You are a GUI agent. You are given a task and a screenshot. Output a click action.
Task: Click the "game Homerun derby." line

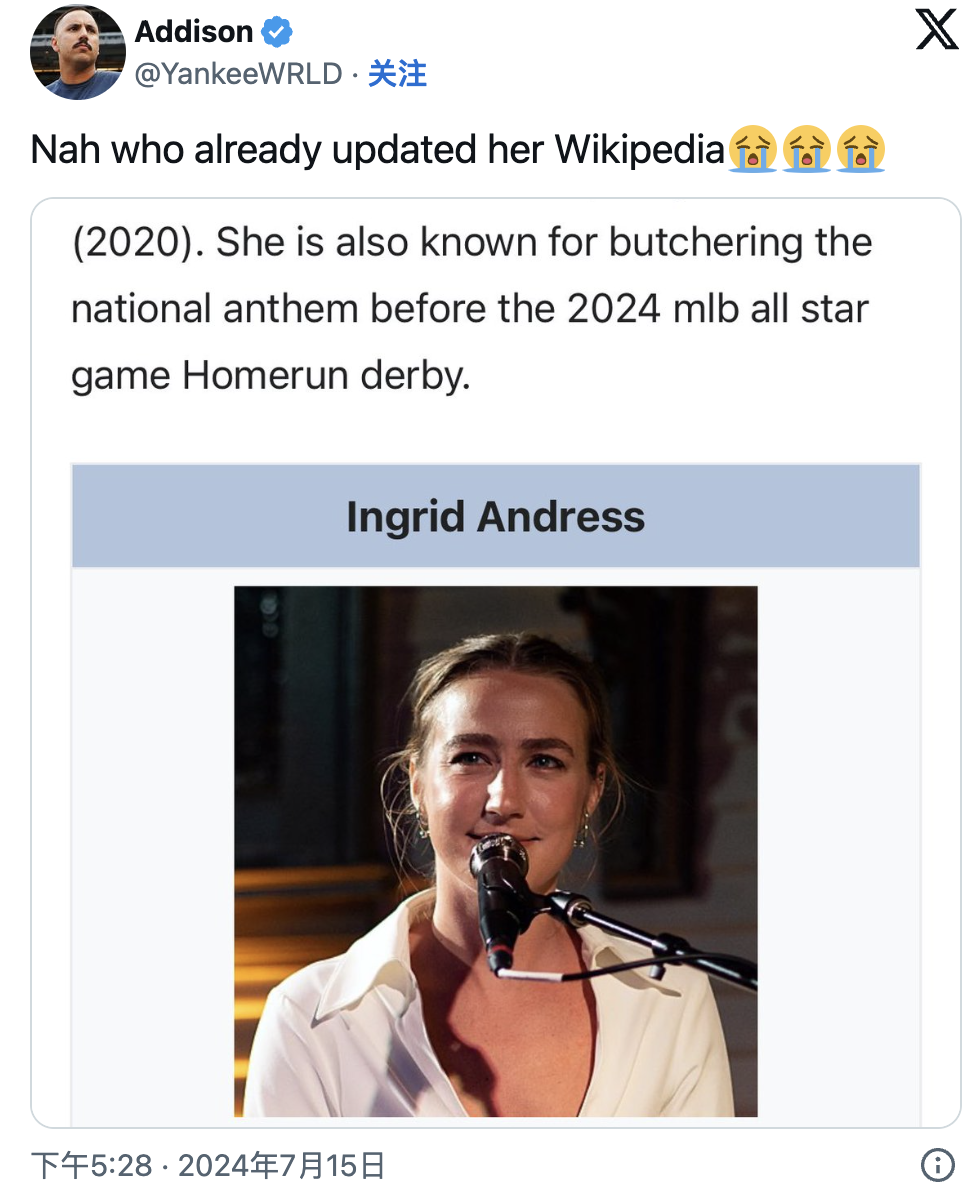[270, 376]
